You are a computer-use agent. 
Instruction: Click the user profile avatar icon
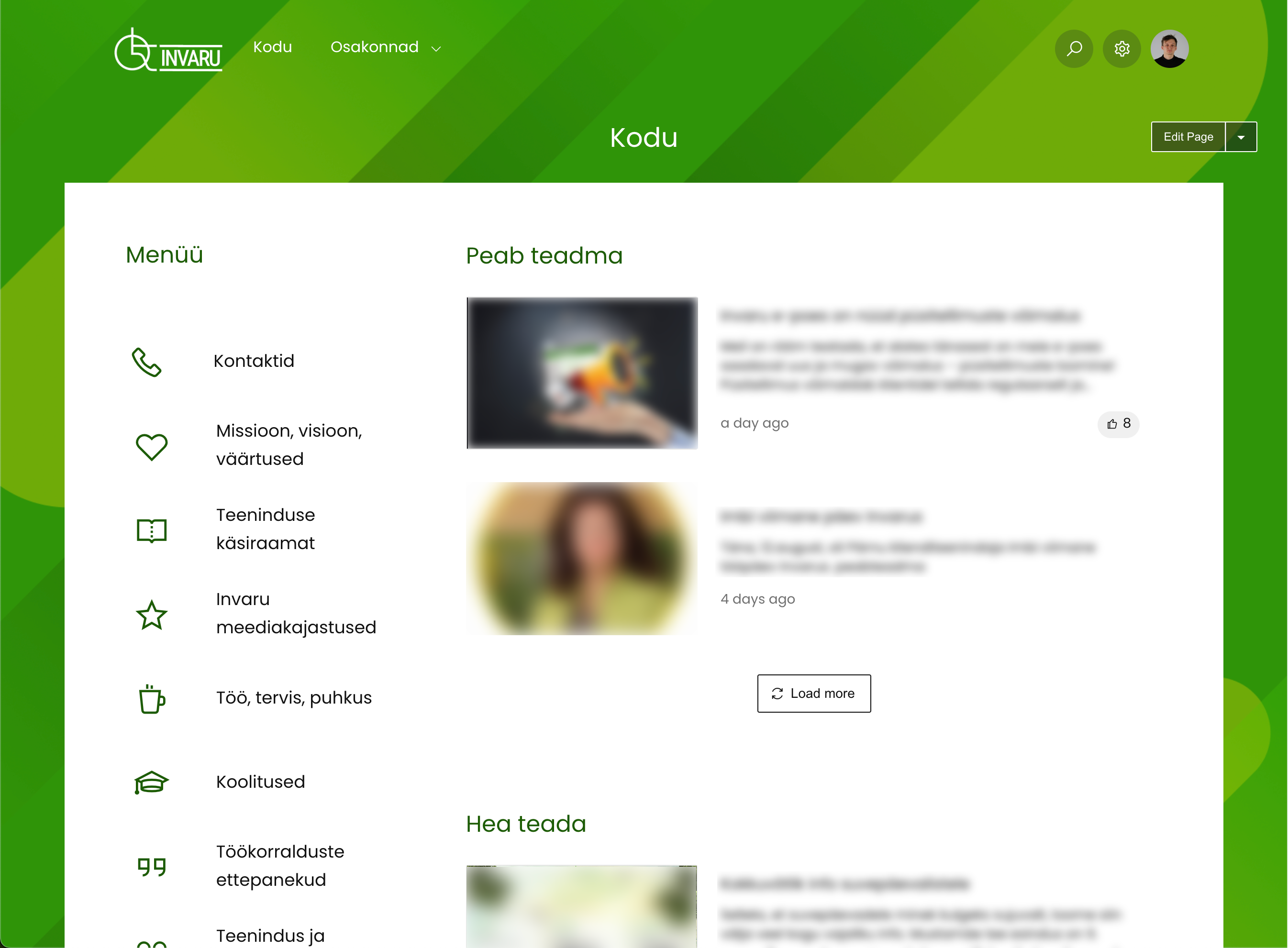coord(1169,47)
